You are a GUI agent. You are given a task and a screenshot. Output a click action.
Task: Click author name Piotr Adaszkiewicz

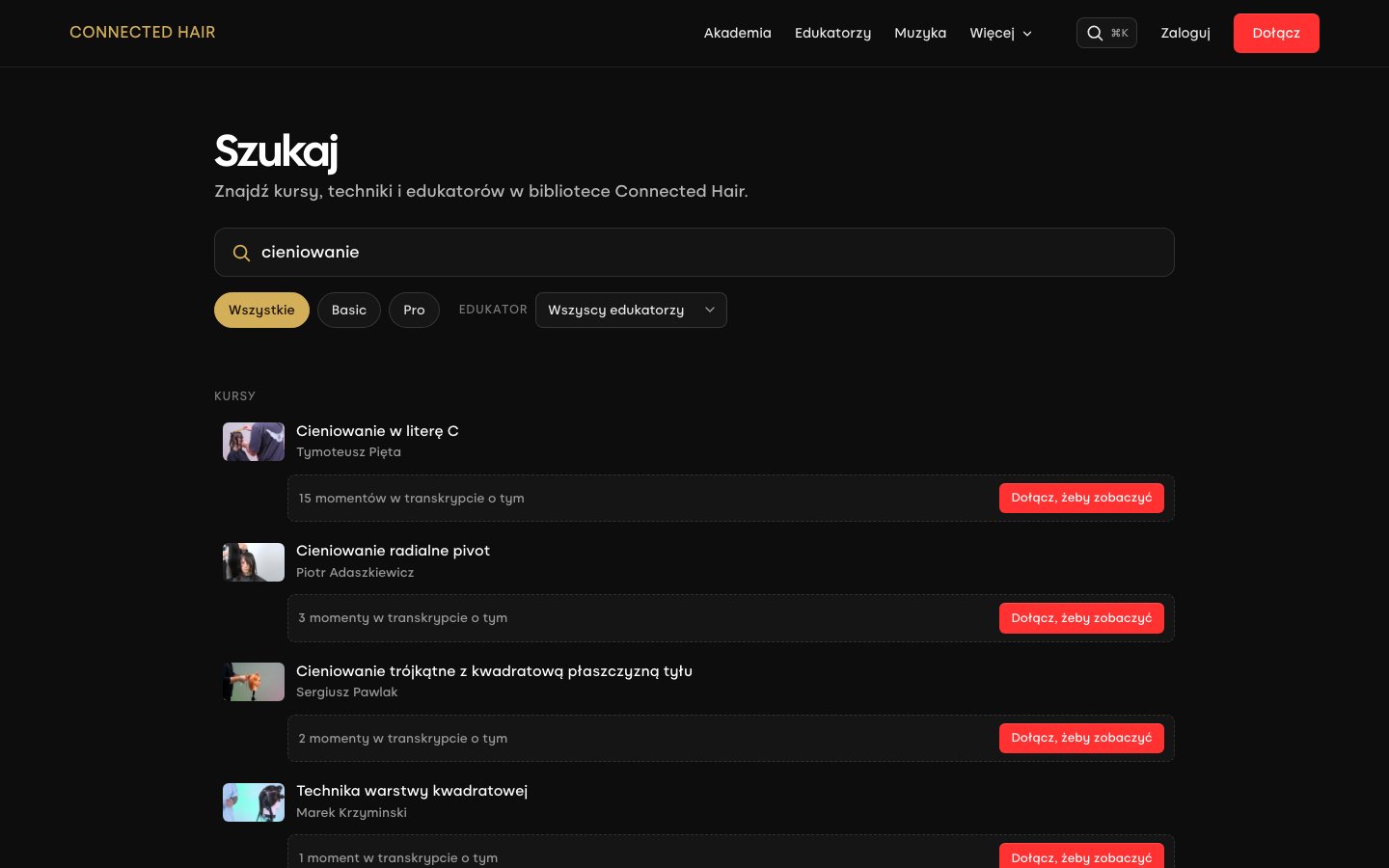point(355,573)
